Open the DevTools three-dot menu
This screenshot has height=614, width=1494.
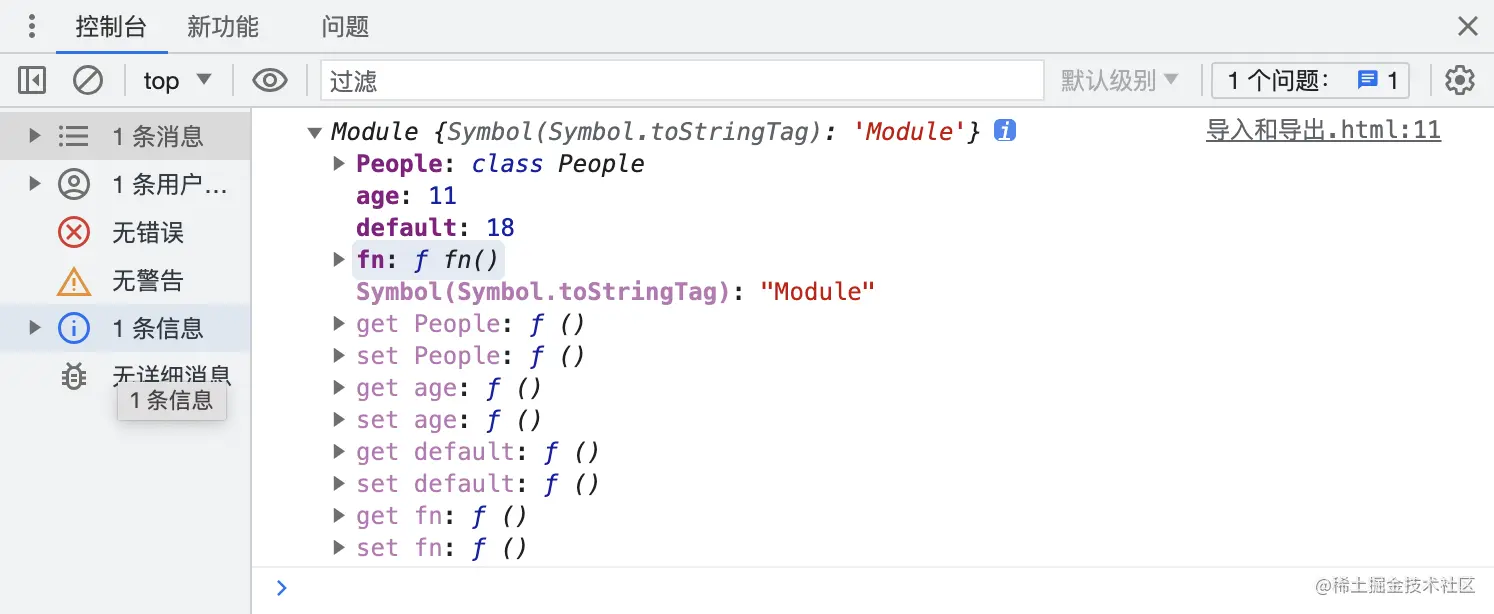32,26
